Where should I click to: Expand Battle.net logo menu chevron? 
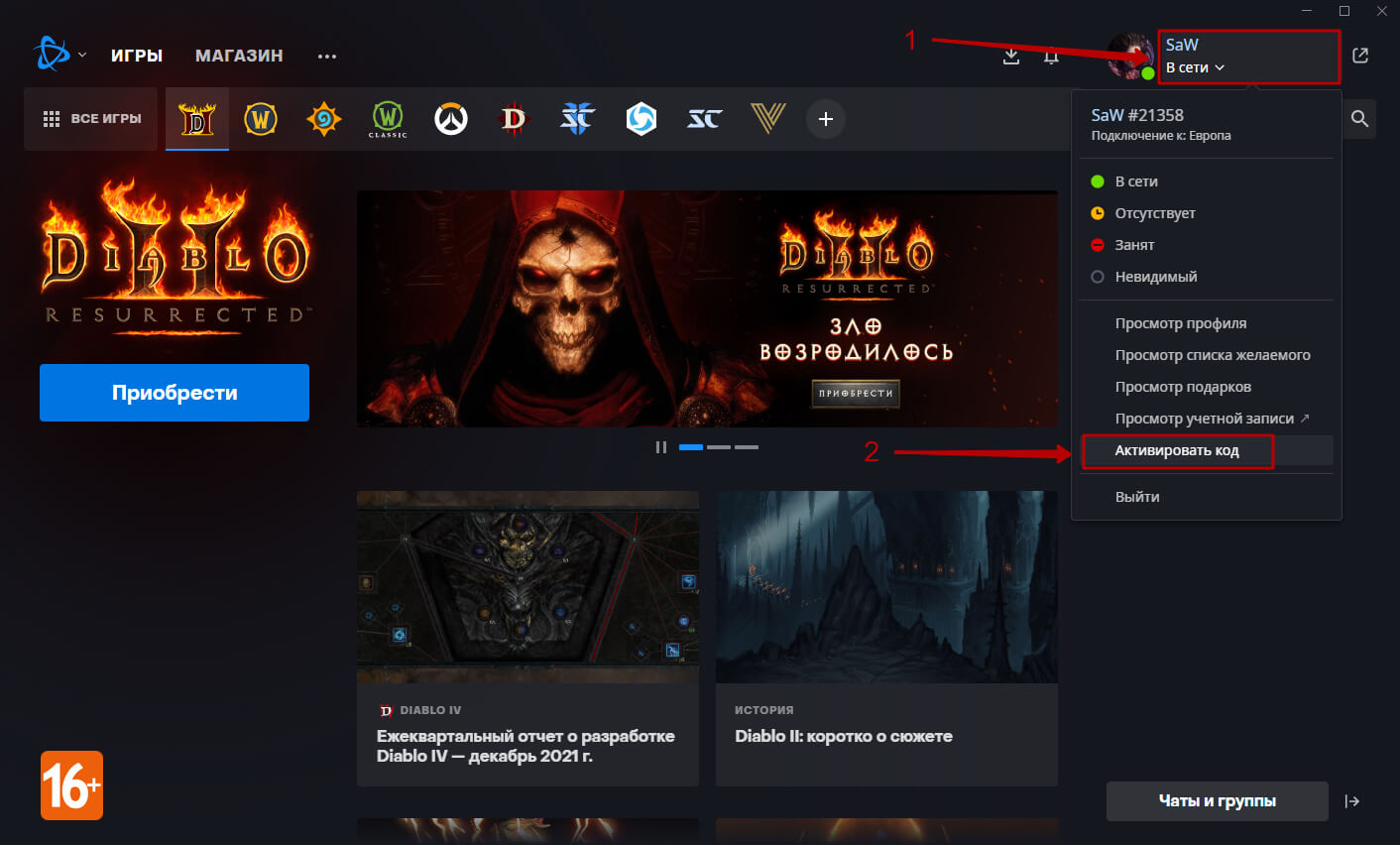click(82, 56)
